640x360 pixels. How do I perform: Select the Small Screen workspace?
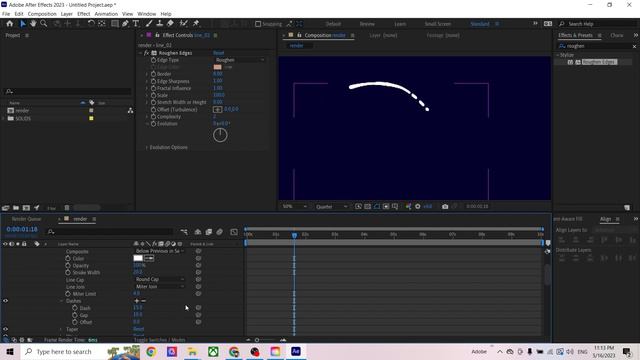click(438, 24)
